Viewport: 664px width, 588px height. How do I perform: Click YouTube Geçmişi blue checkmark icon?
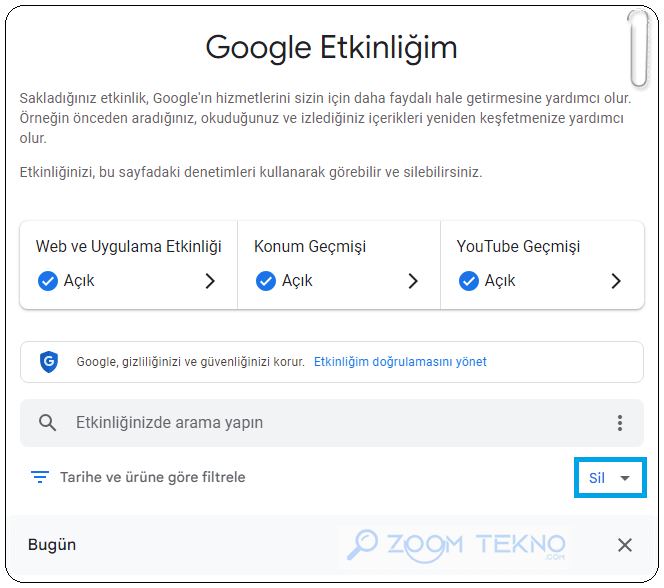point(469,281)
